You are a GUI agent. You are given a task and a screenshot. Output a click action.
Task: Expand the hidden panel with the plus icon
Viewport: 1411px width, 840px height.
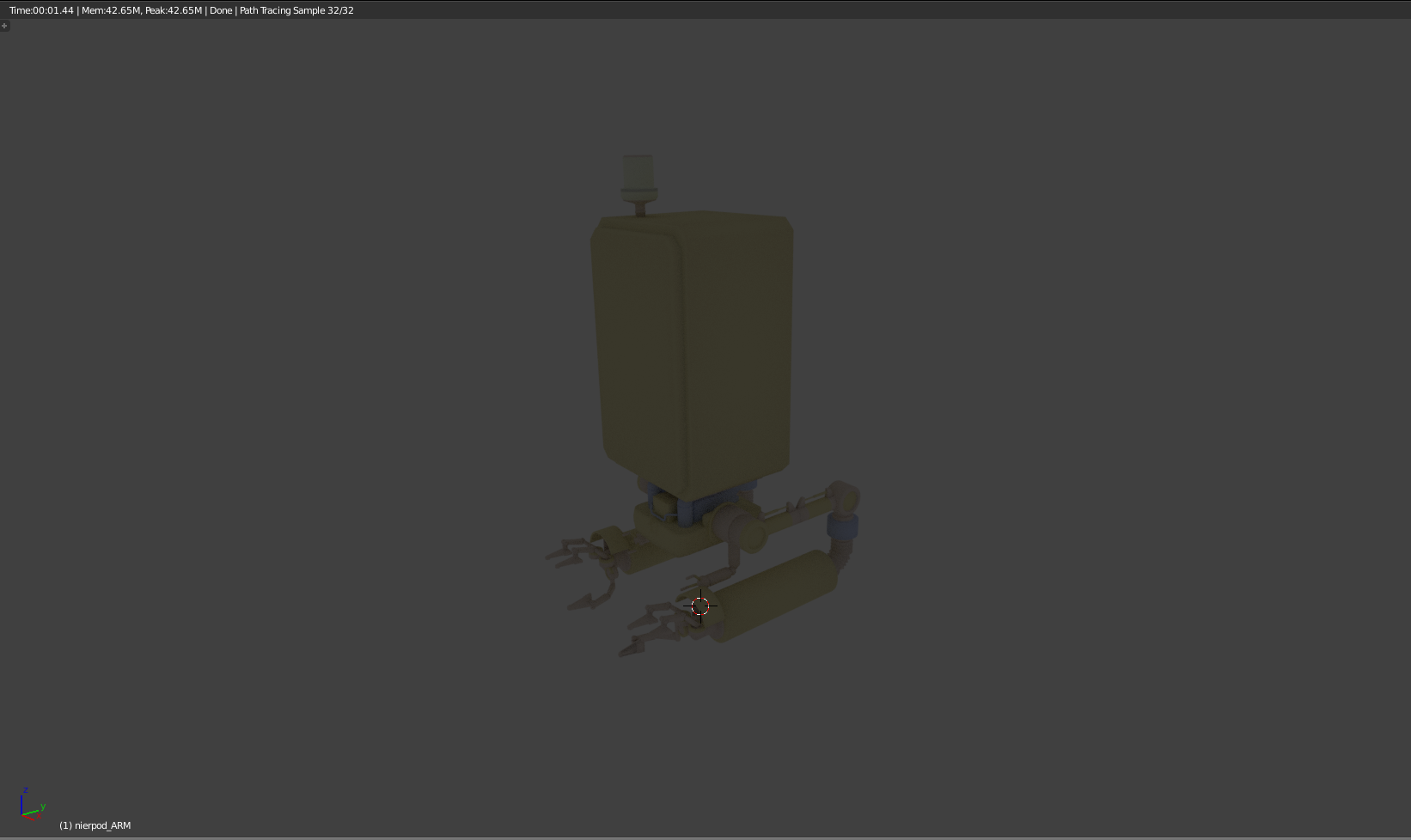click(x=4, y=26)
